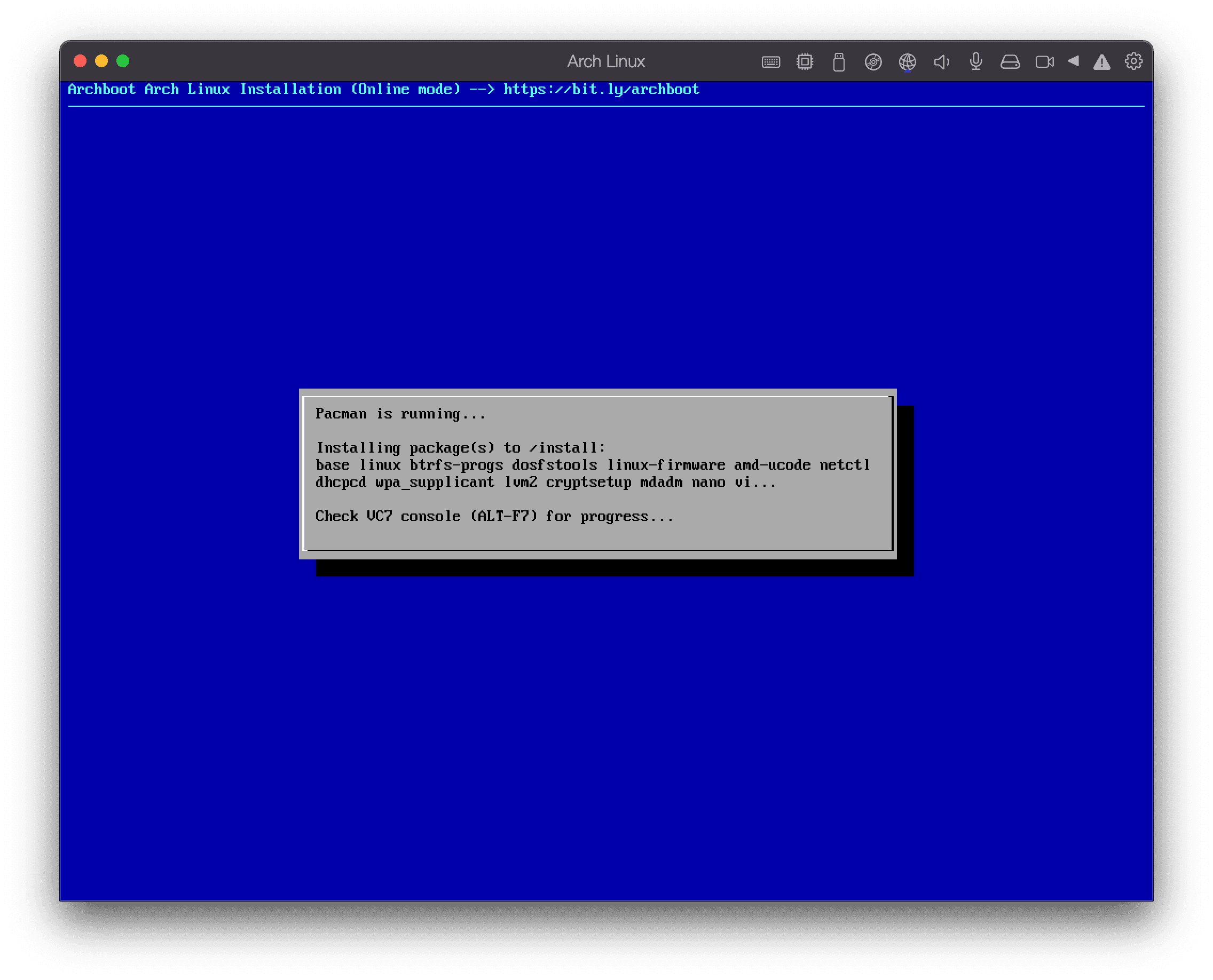This screenshot has width=1213, height=980.
Task: Maximize the window with the green button
Action: coord(123,61)
